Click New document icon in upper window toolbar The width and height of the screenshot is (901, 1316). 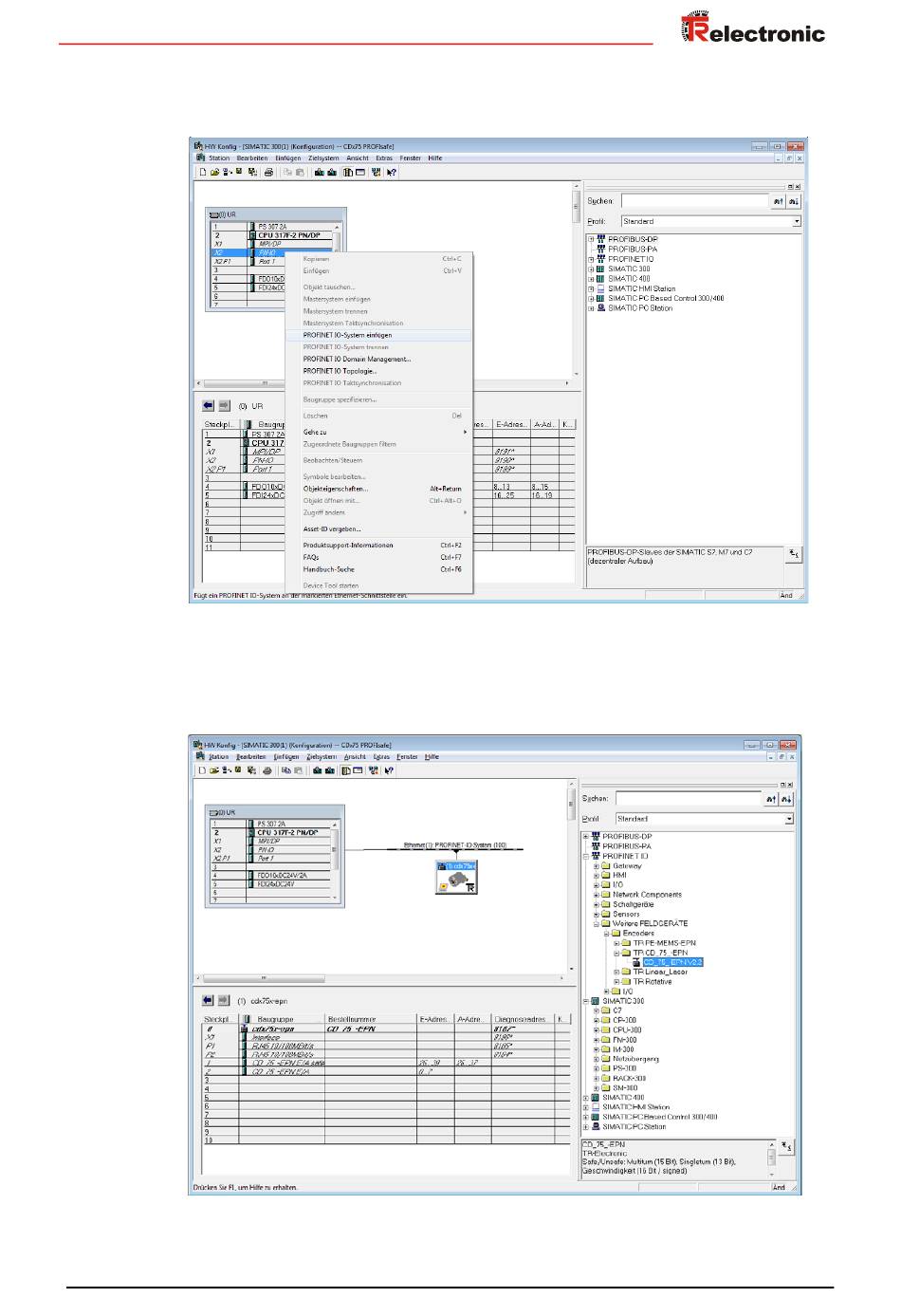tap(203, 173)
